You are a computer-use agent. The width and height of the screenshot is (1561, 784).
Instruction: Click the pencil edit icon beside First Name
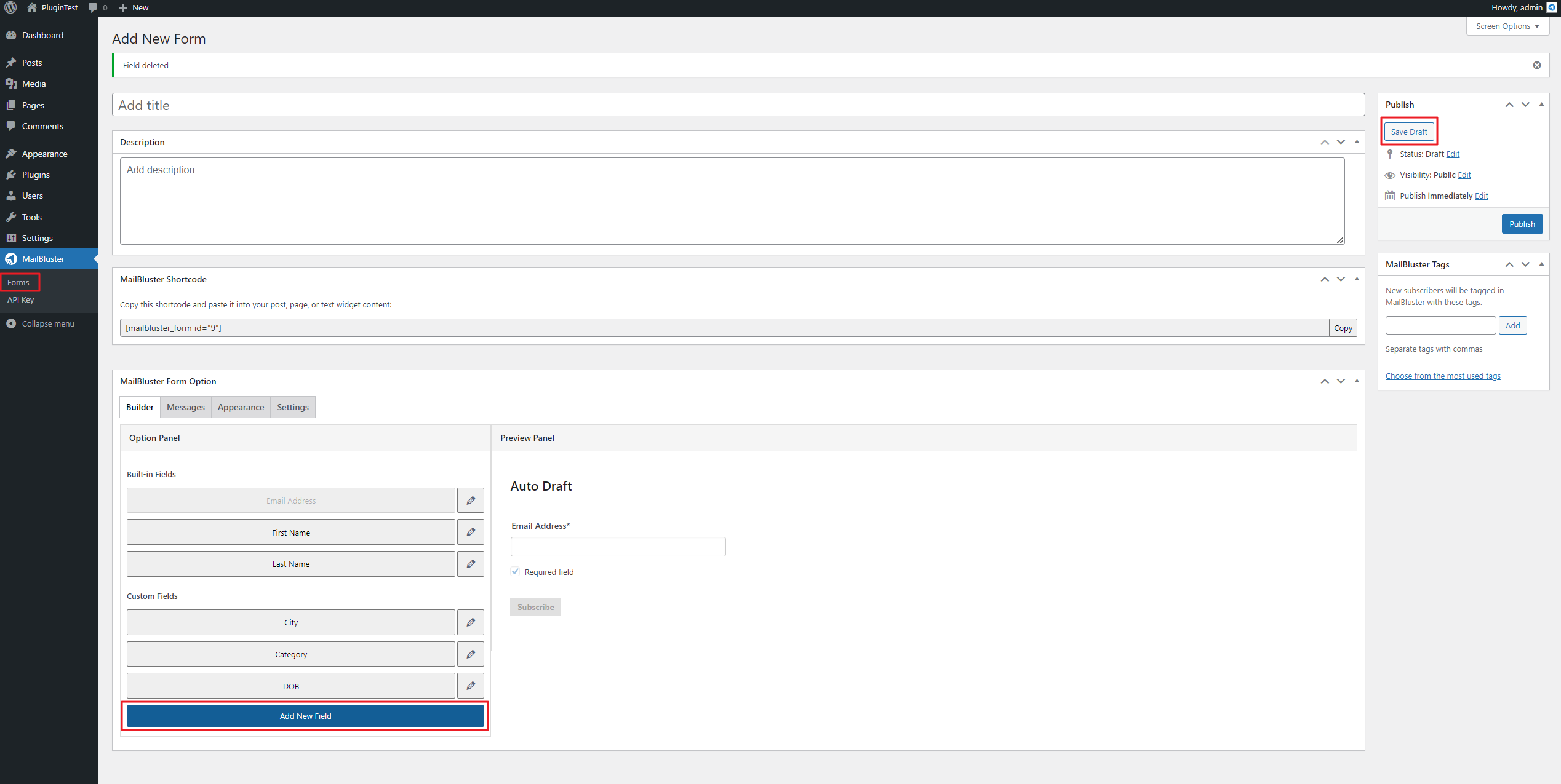point(471,532)
